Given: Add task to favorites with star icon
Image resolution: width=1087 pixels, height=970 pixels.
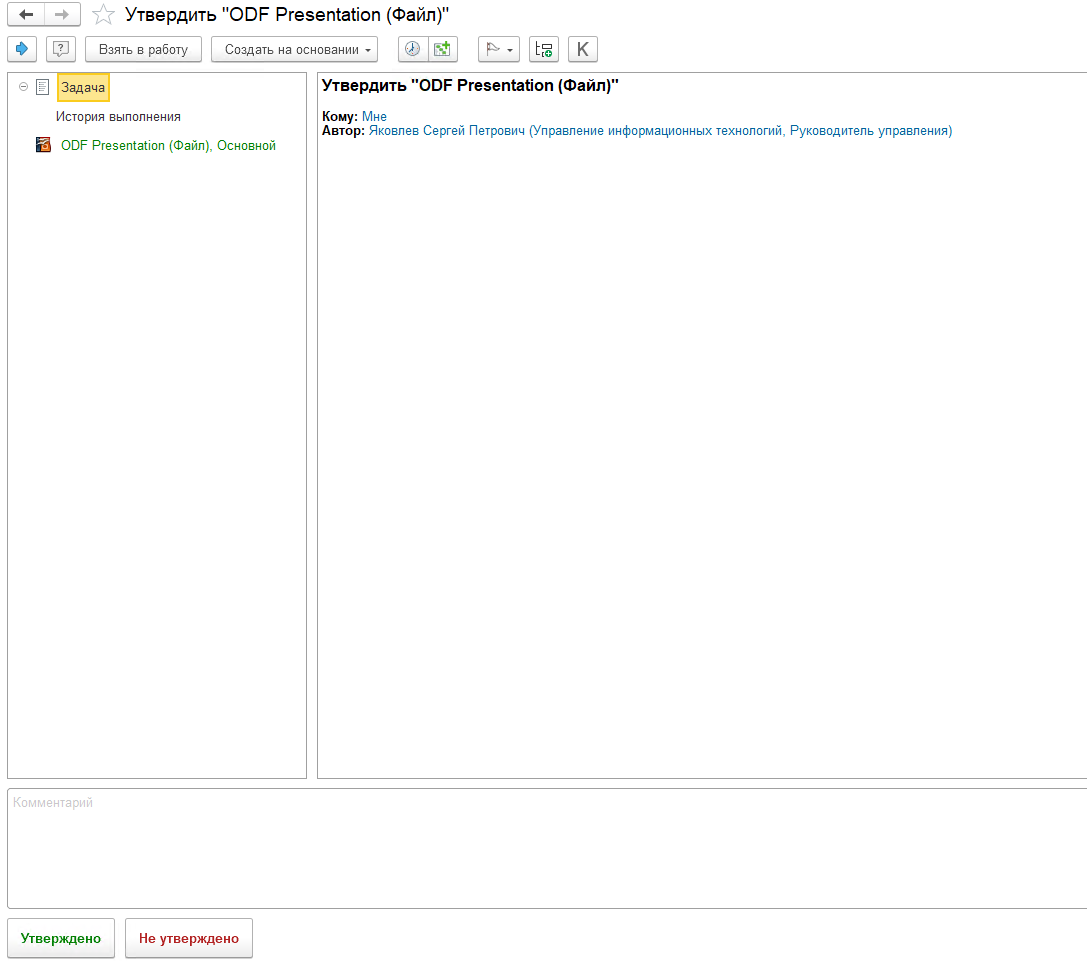Looking at the screenshot, I should tap(102, 14).
